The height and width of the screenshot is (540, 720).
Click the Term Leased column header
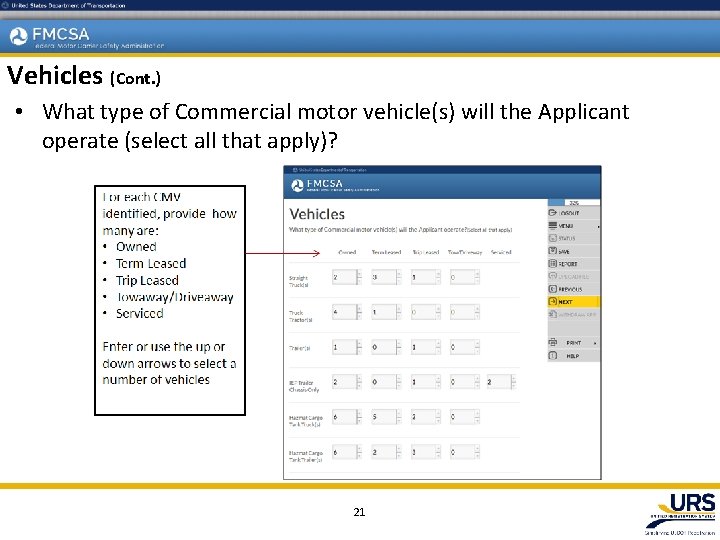coord(386,252)
